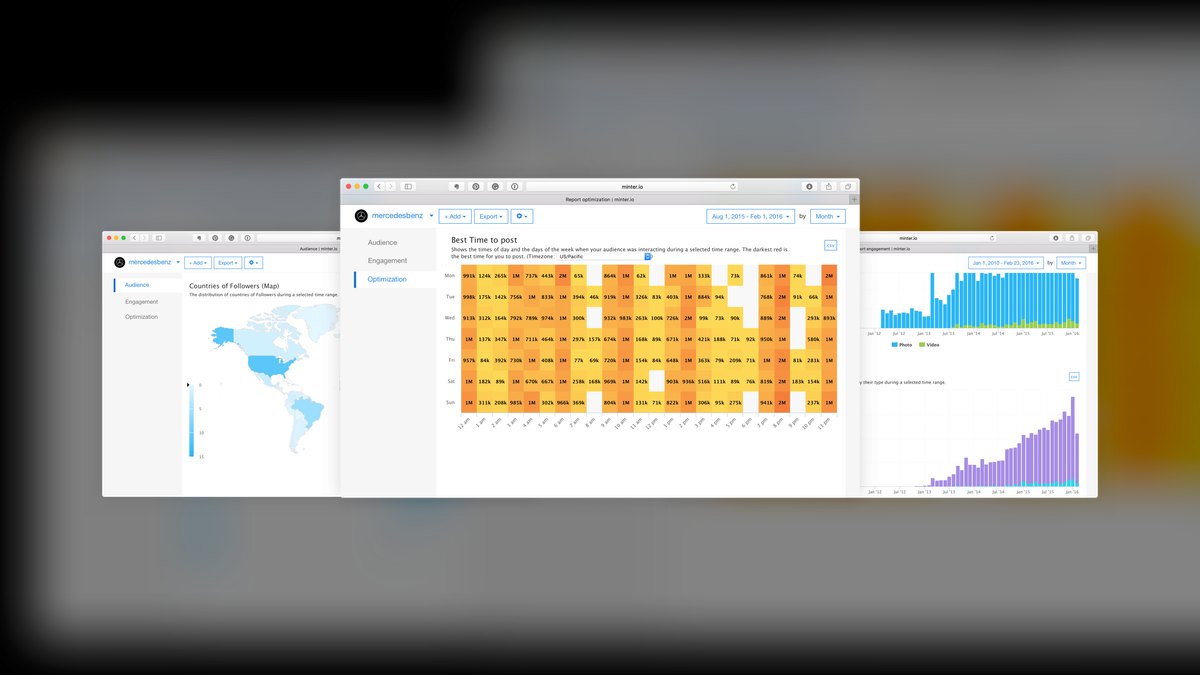Toggle the sidebar in the center Safari window
Image resolution: width=1200 pixels, height=675 pixels.
pyautogui.click(x=408, y=186)
